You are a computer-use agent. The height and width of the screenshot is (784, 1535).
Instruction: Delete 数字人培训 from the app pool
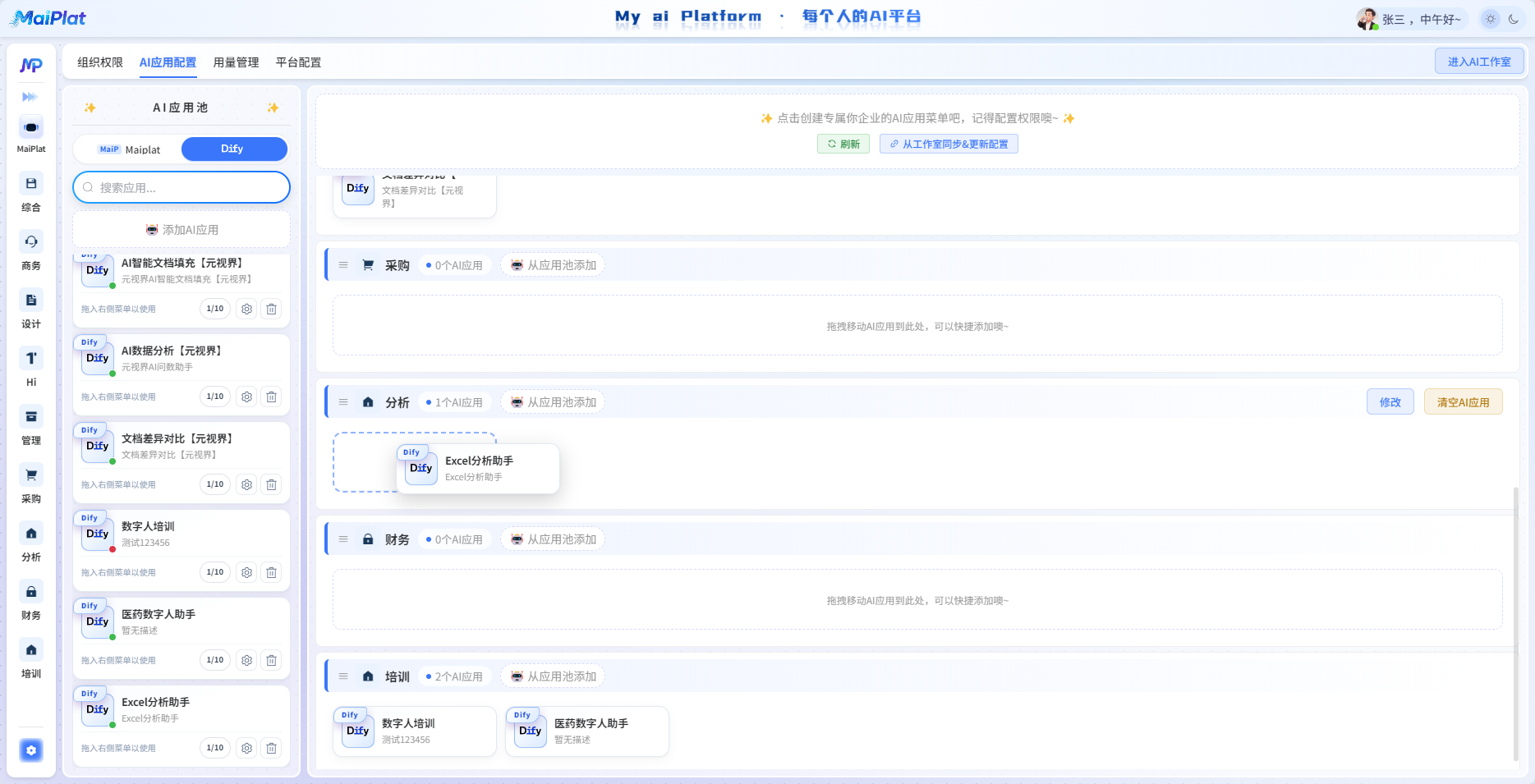(x=271, y=572)
